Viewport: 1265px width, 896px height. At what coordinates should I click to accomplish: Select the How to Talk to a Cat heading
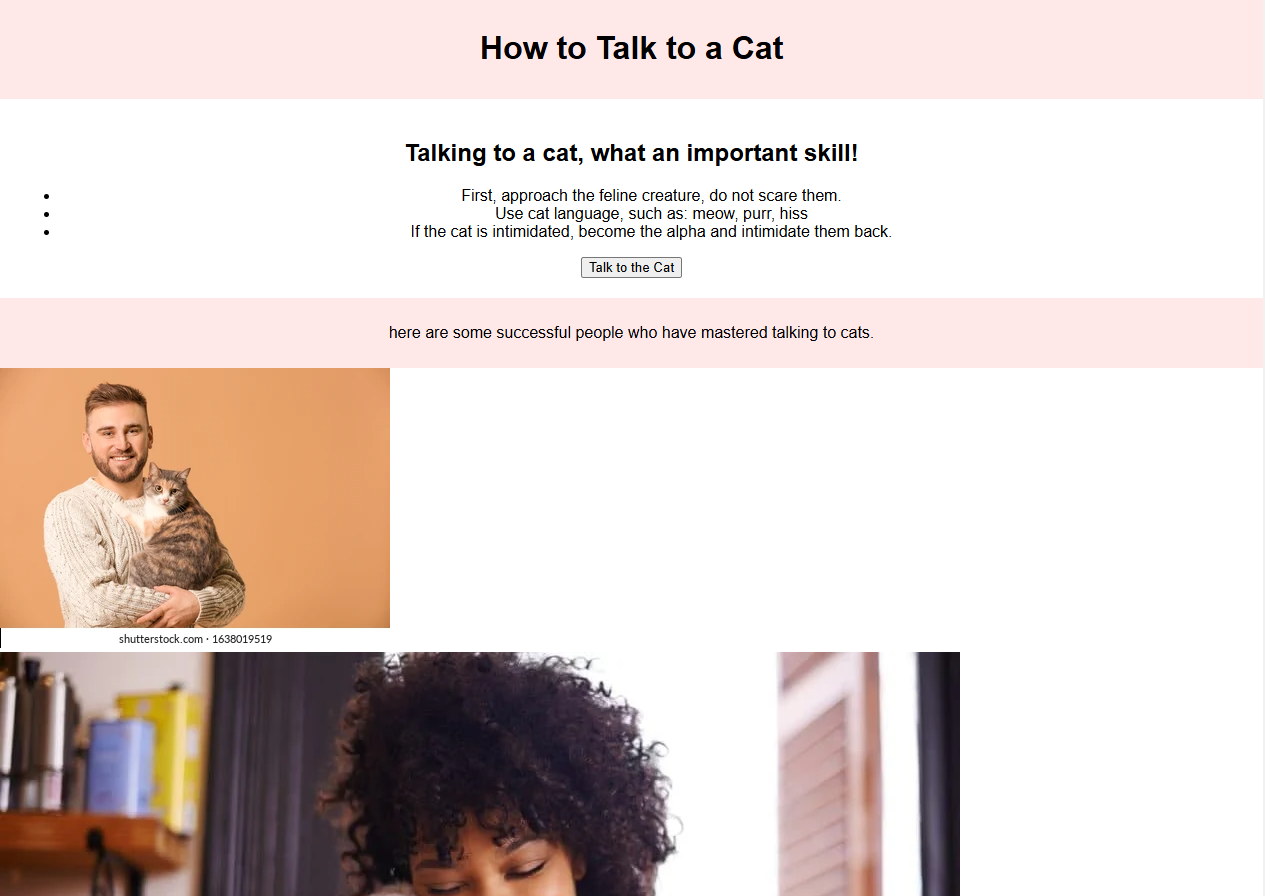pos(631,48)
